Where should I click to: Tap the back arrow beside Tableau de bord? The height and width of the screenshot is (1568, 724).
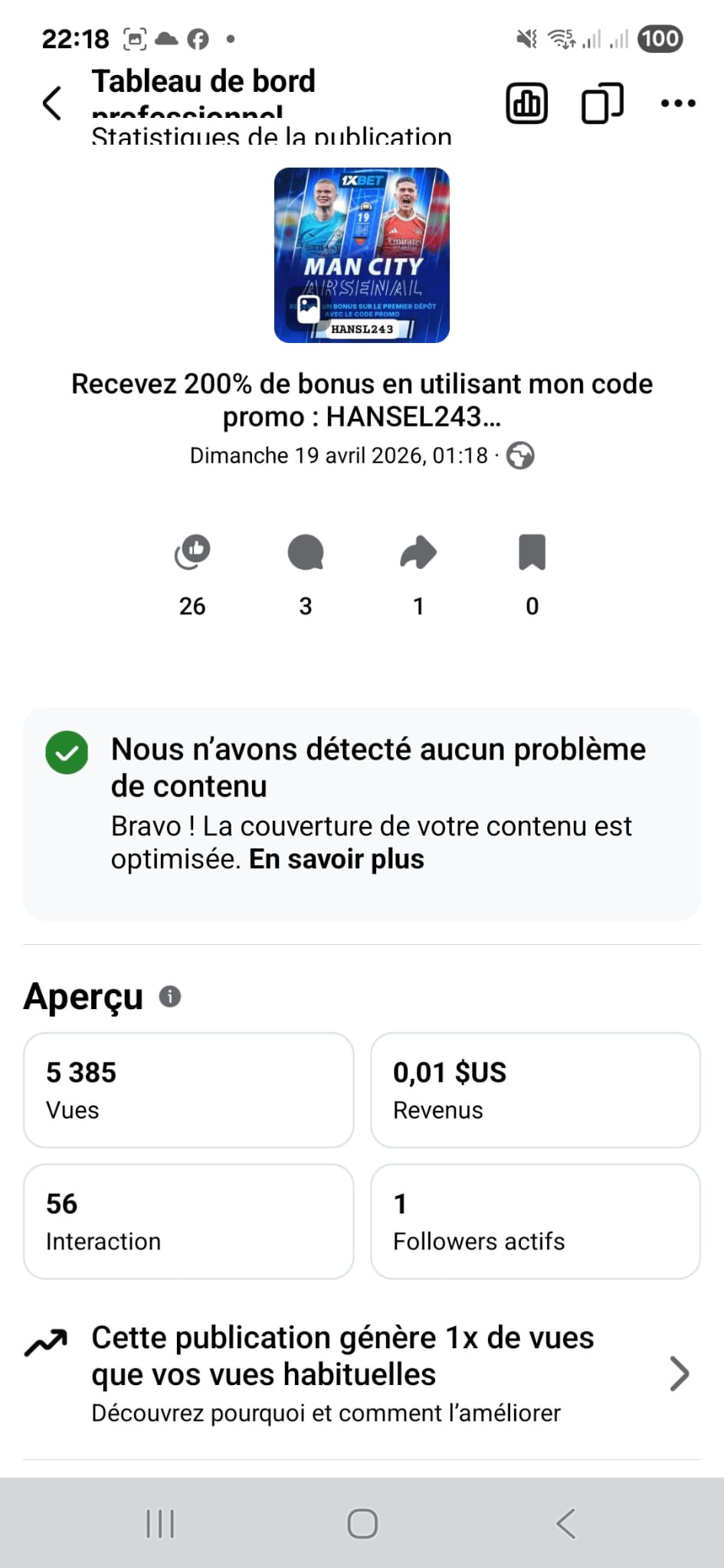coord(51,103)
